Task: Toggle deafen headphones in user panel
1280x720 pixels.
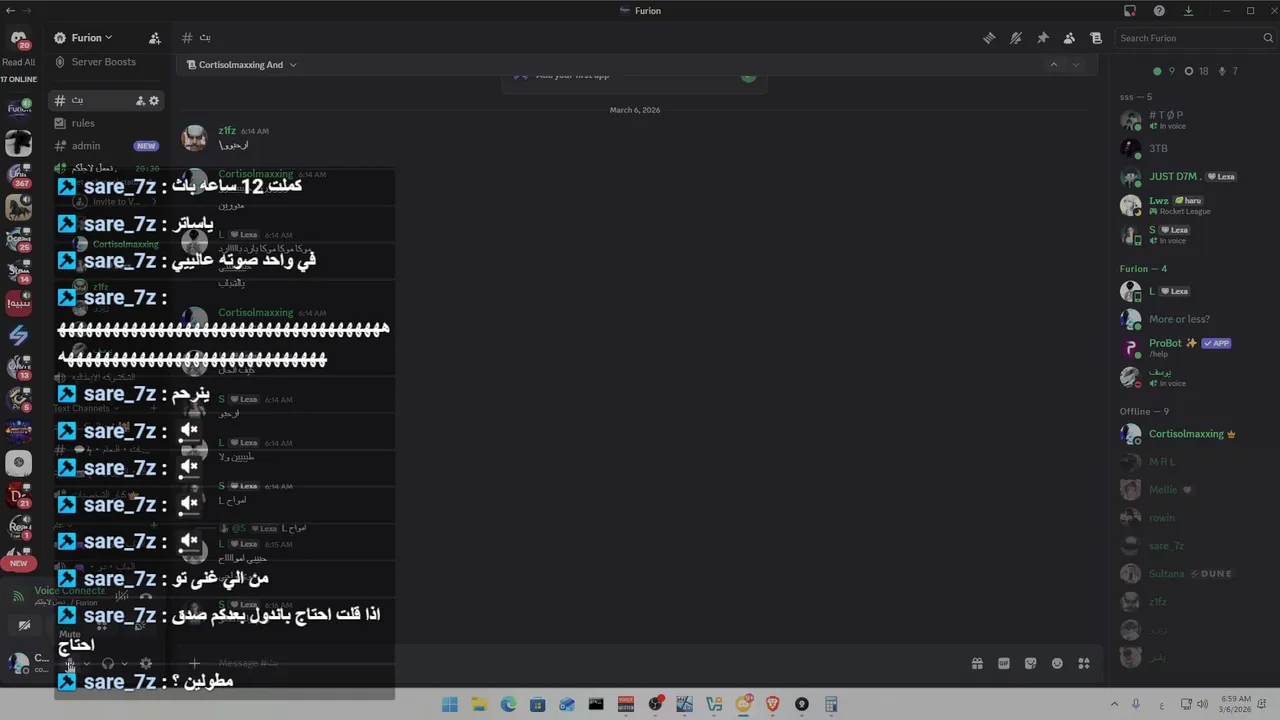Action: [108, 663]
